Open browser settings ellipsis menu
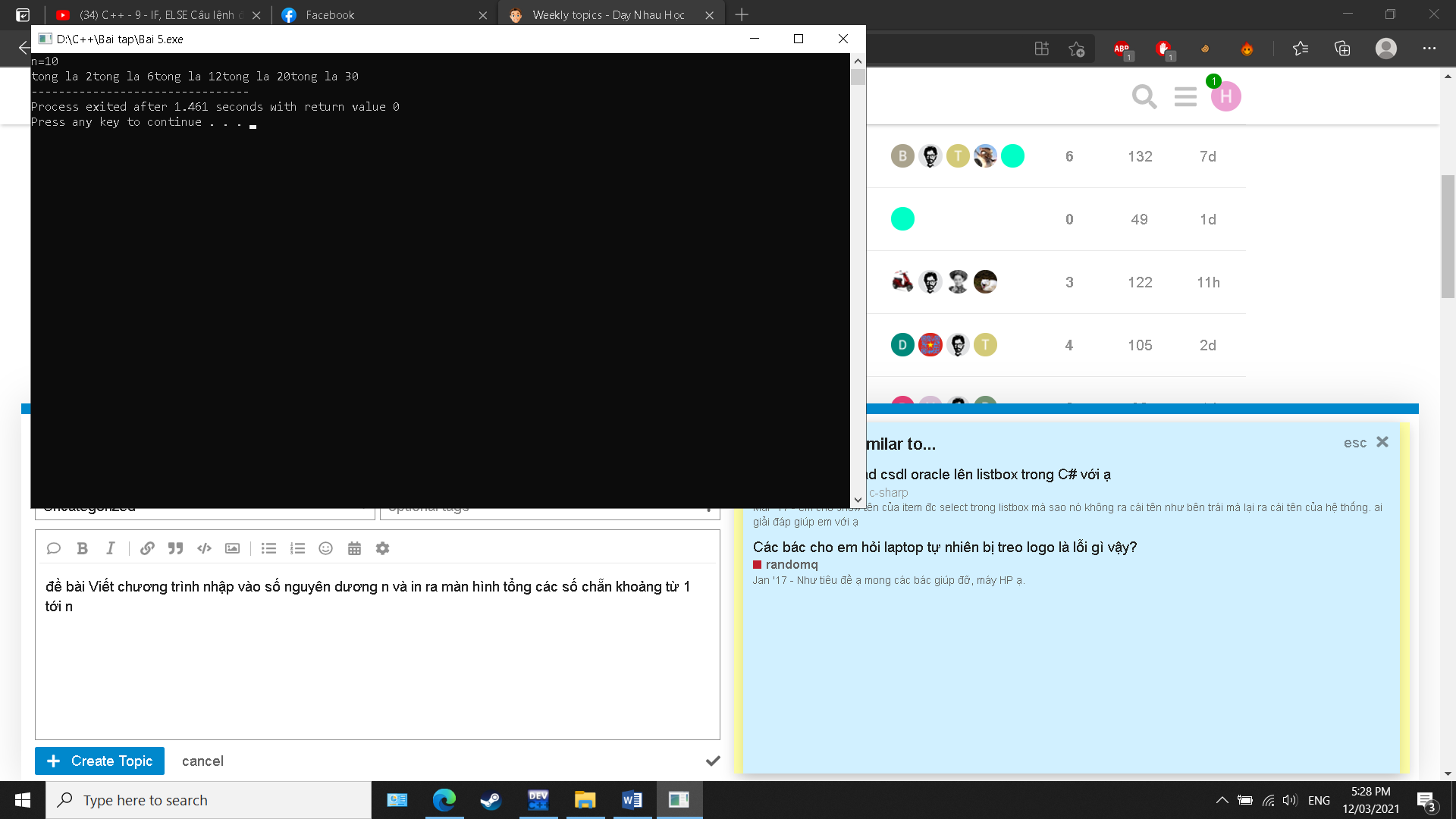Viewport: 1456px width, 819px height. pos(1429,49)
